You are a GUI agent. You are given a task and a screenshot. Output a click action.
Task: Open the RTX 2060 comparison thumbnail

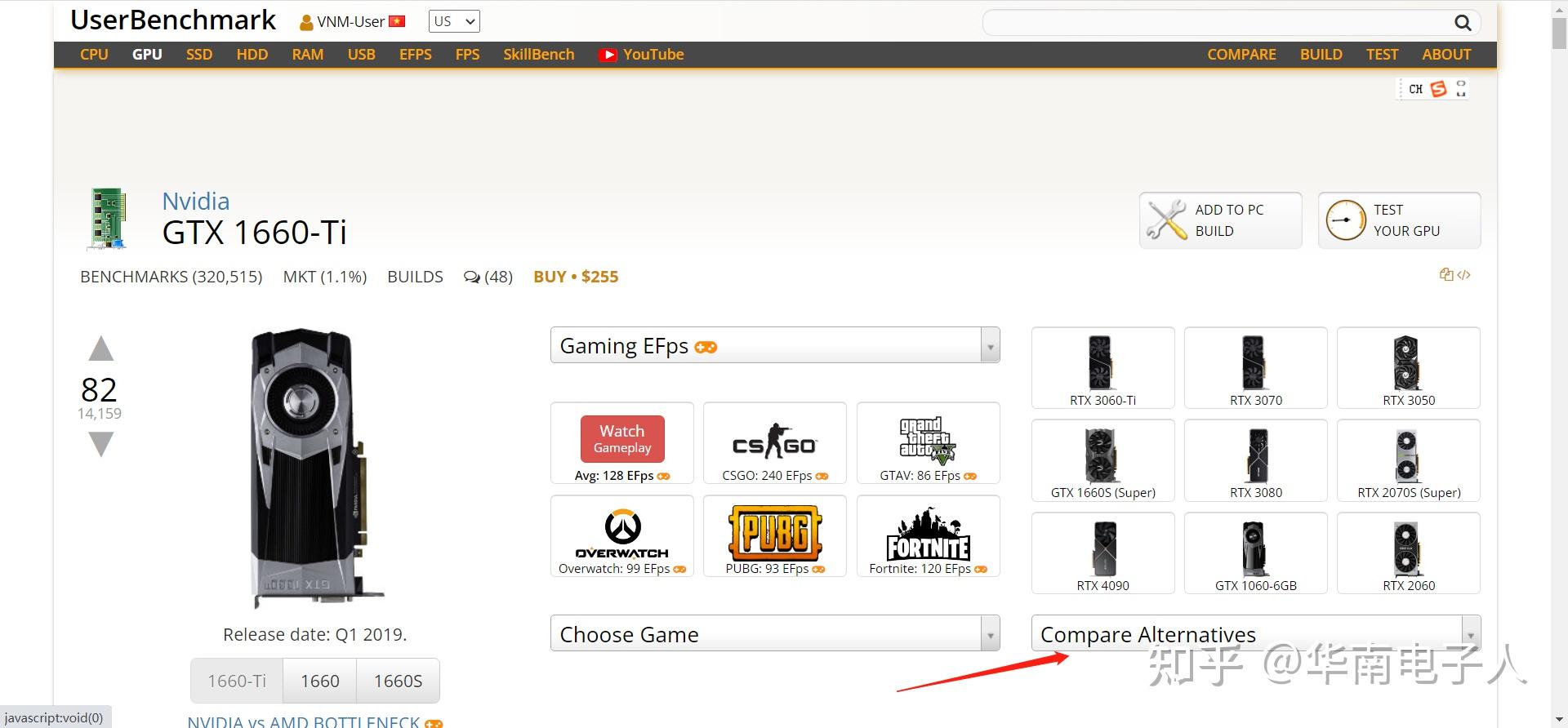click(x=1408, y=553)
